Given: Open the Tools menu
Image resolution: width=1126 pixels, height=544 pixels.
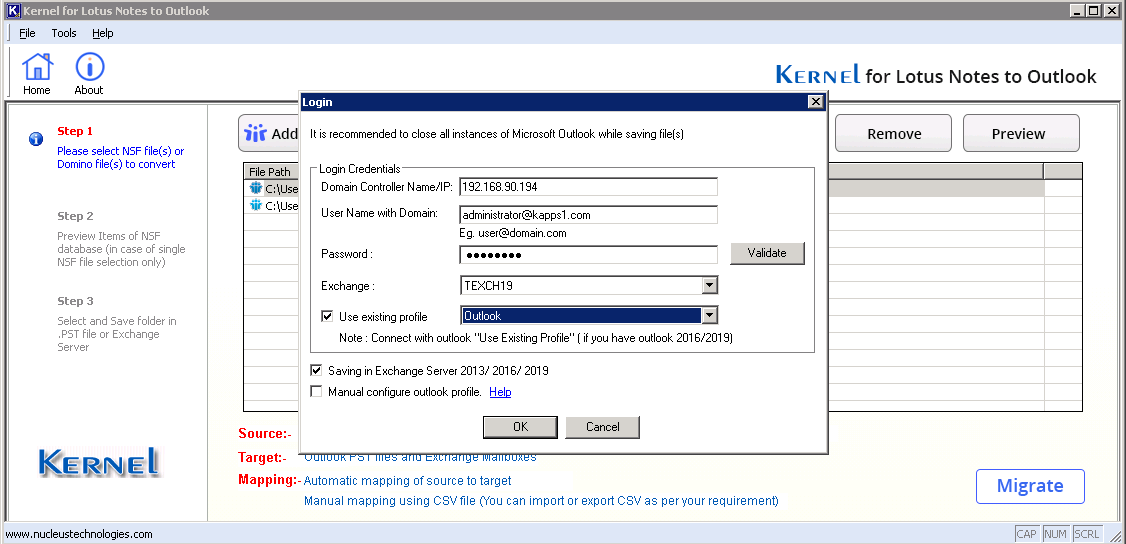Looking at the screenshot, I should point(64,33).
